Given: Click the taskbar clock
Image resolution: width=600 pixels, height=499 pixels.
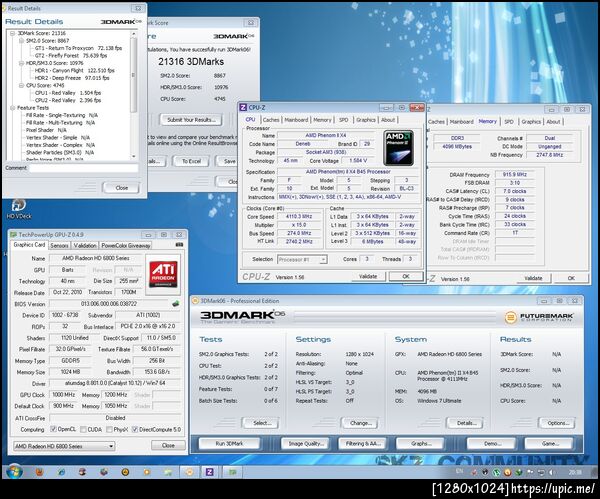Looking at the screenshot, I should pyautogui.click(x=575, y=472).
